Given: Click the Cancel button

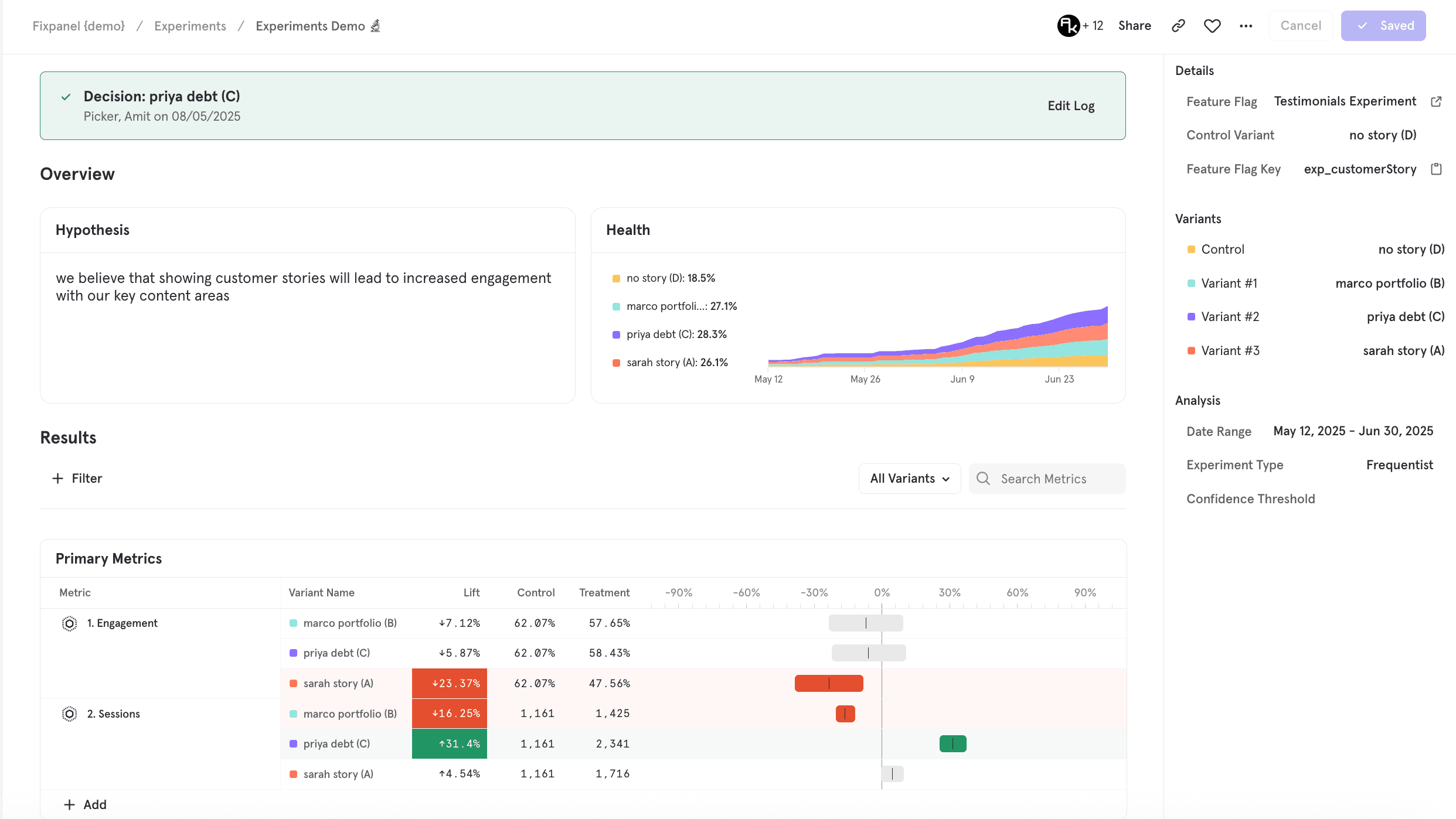Looking at the screenshot, I should (1301, 26).
